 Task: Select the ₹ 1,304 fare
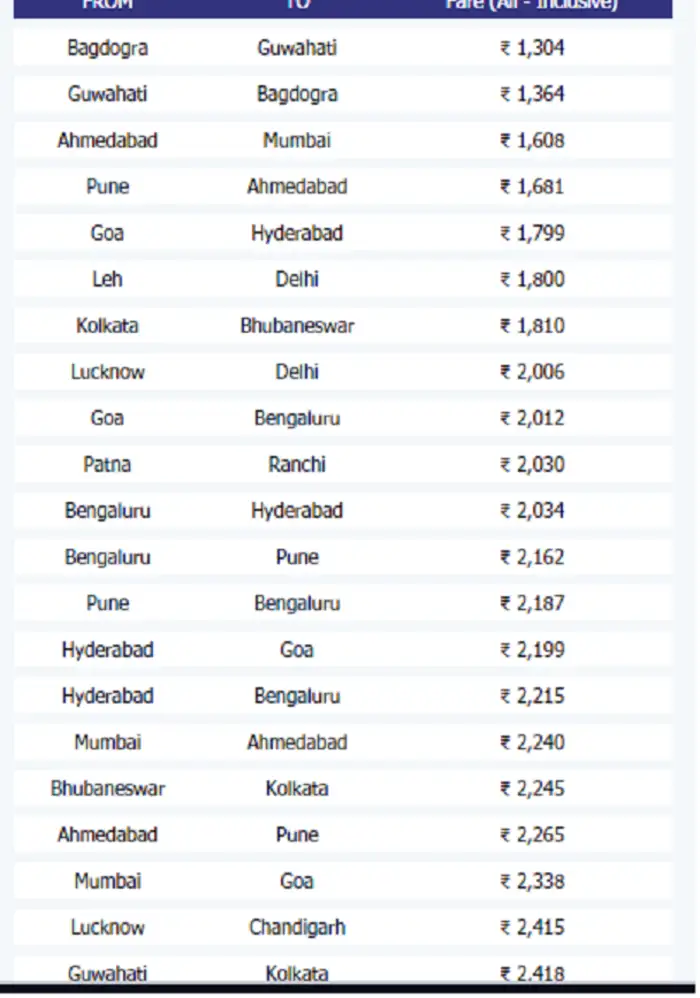click(x=532, y=47)
